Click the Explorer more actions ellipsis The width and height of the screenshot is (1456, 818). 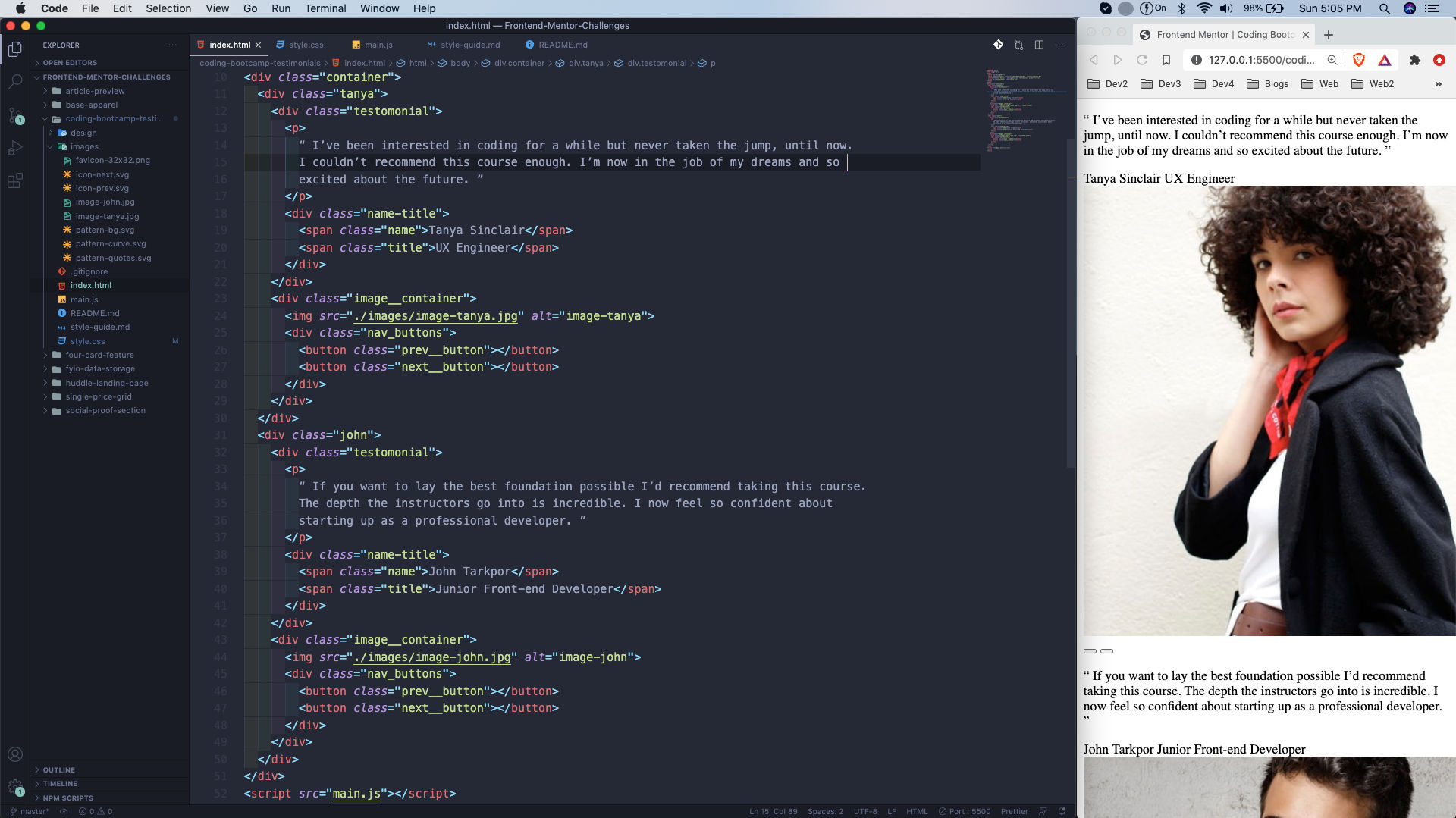[173, 45]
